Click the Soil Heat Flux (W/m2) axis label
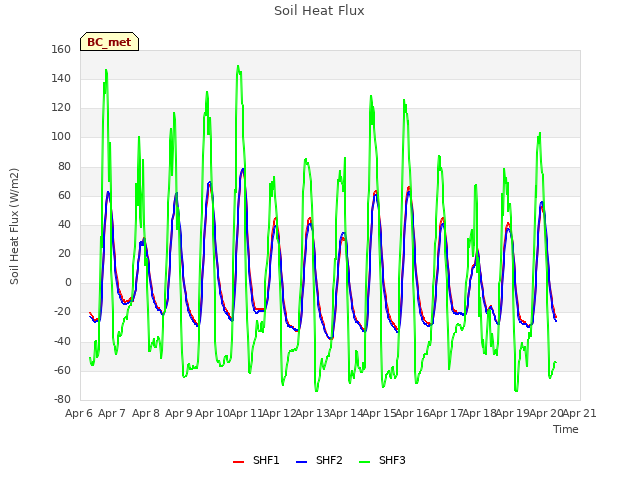Viewport: 640px width, 480px height. (14, 226)
